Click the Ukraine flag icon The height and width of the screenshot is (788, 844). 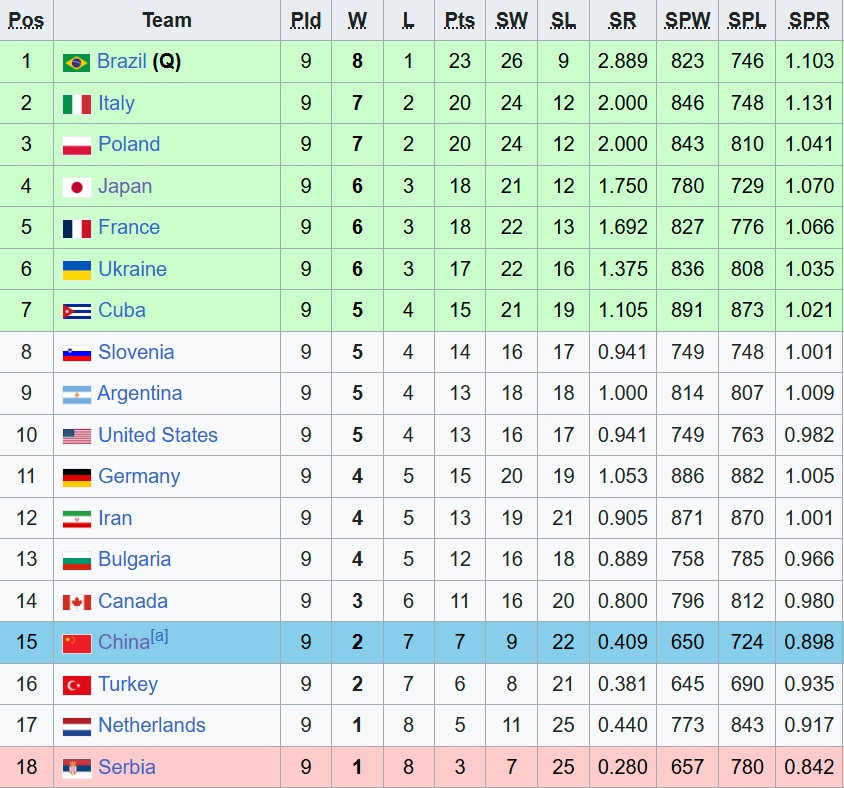[x=76, y=270]
